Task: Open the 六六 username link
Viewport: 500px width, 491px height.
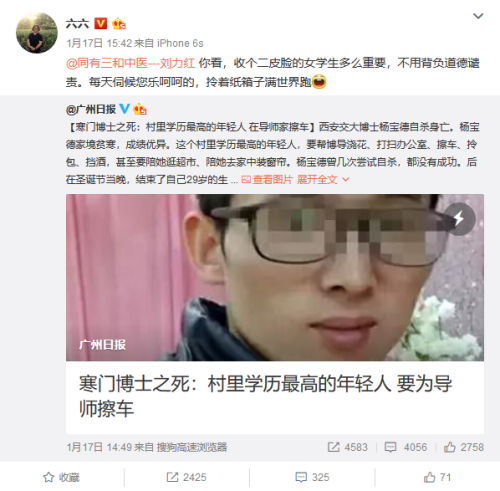Action: (x=77, y=24)
